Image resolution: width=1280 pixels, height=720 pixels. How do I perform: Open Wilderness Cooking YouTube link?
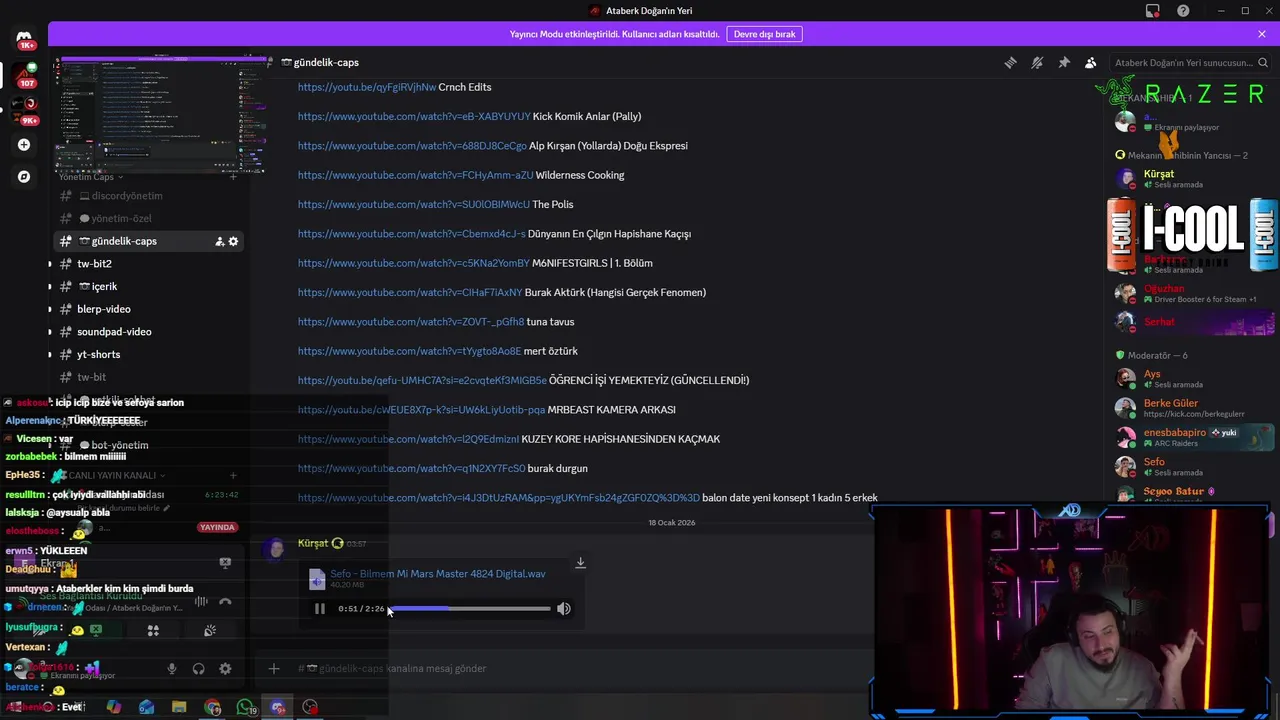click(x=415, y=175)
